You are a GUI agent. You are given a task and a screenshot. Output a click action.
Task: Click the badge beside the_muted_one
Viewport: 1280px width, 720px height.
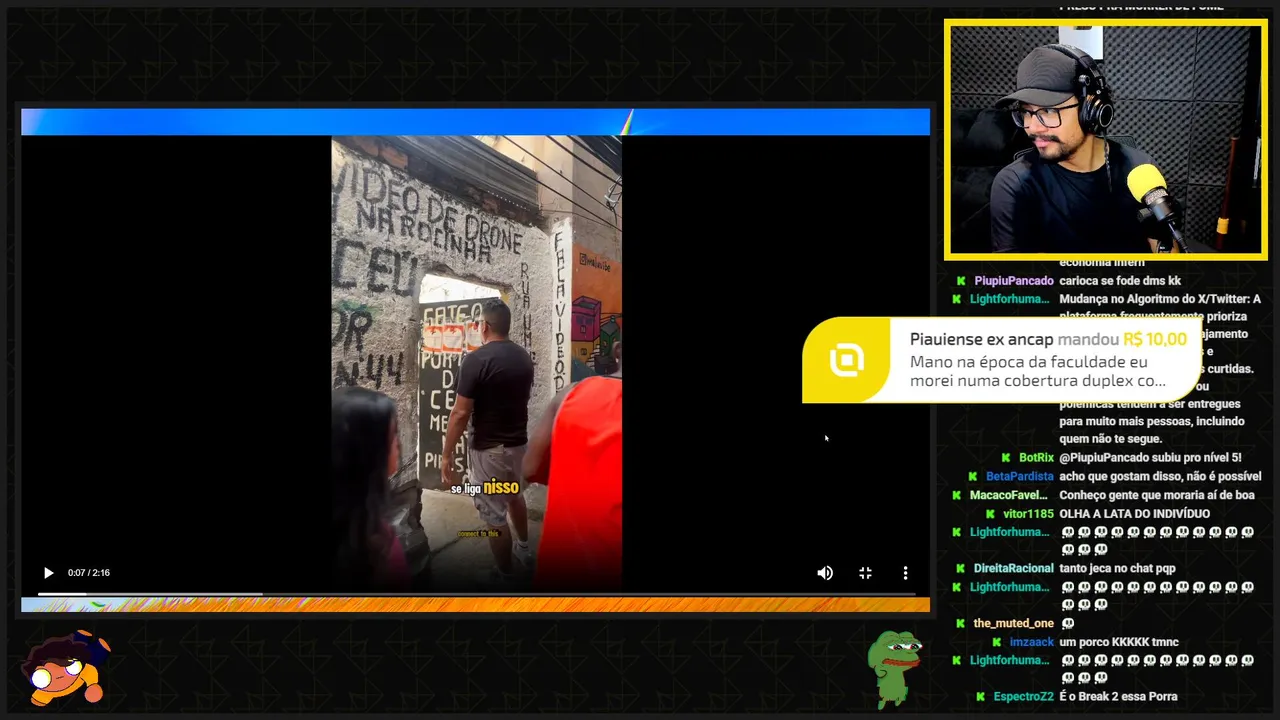(x=960, y=624)
